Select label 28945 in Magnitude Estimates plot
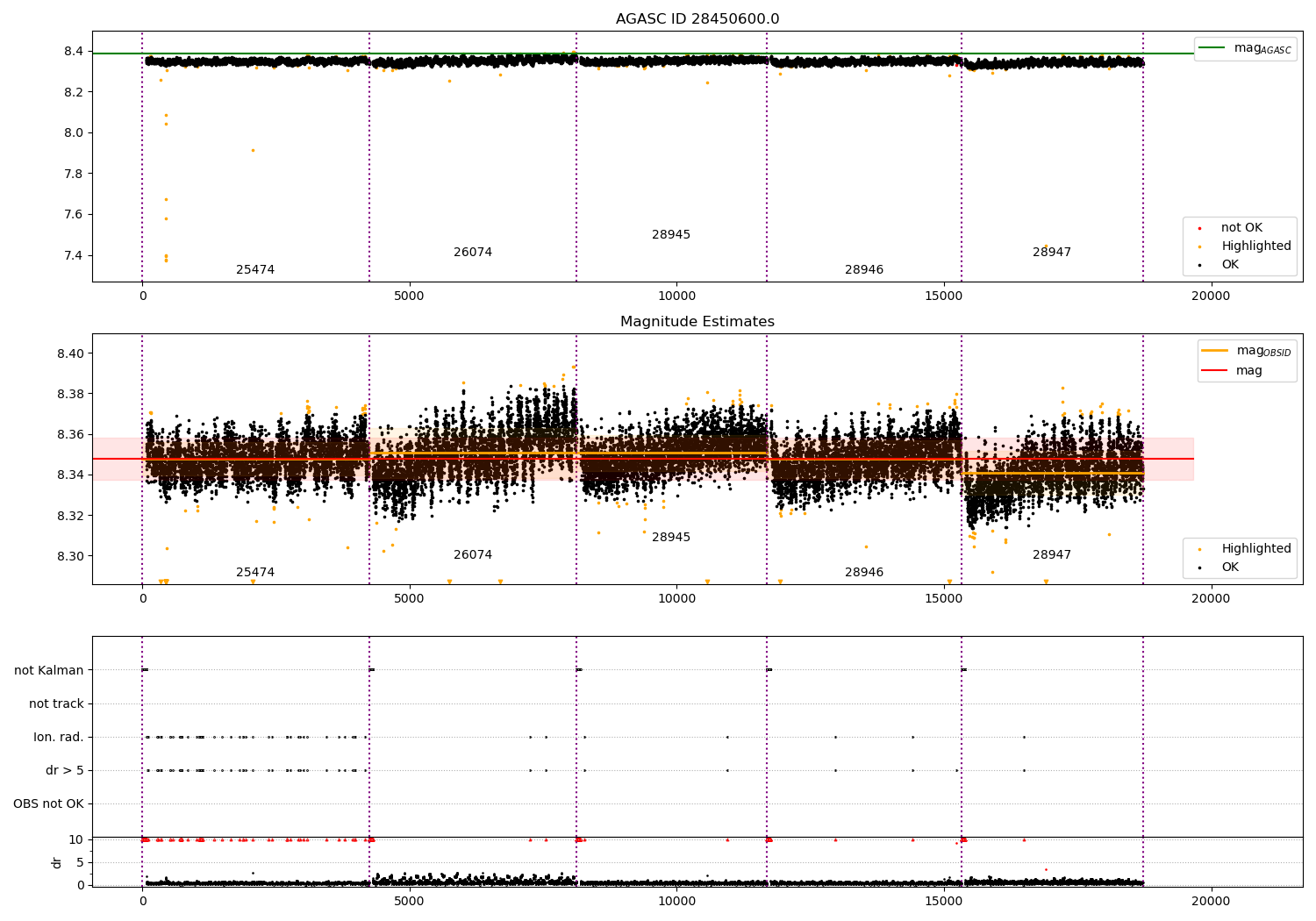 (x=671, y=538)
